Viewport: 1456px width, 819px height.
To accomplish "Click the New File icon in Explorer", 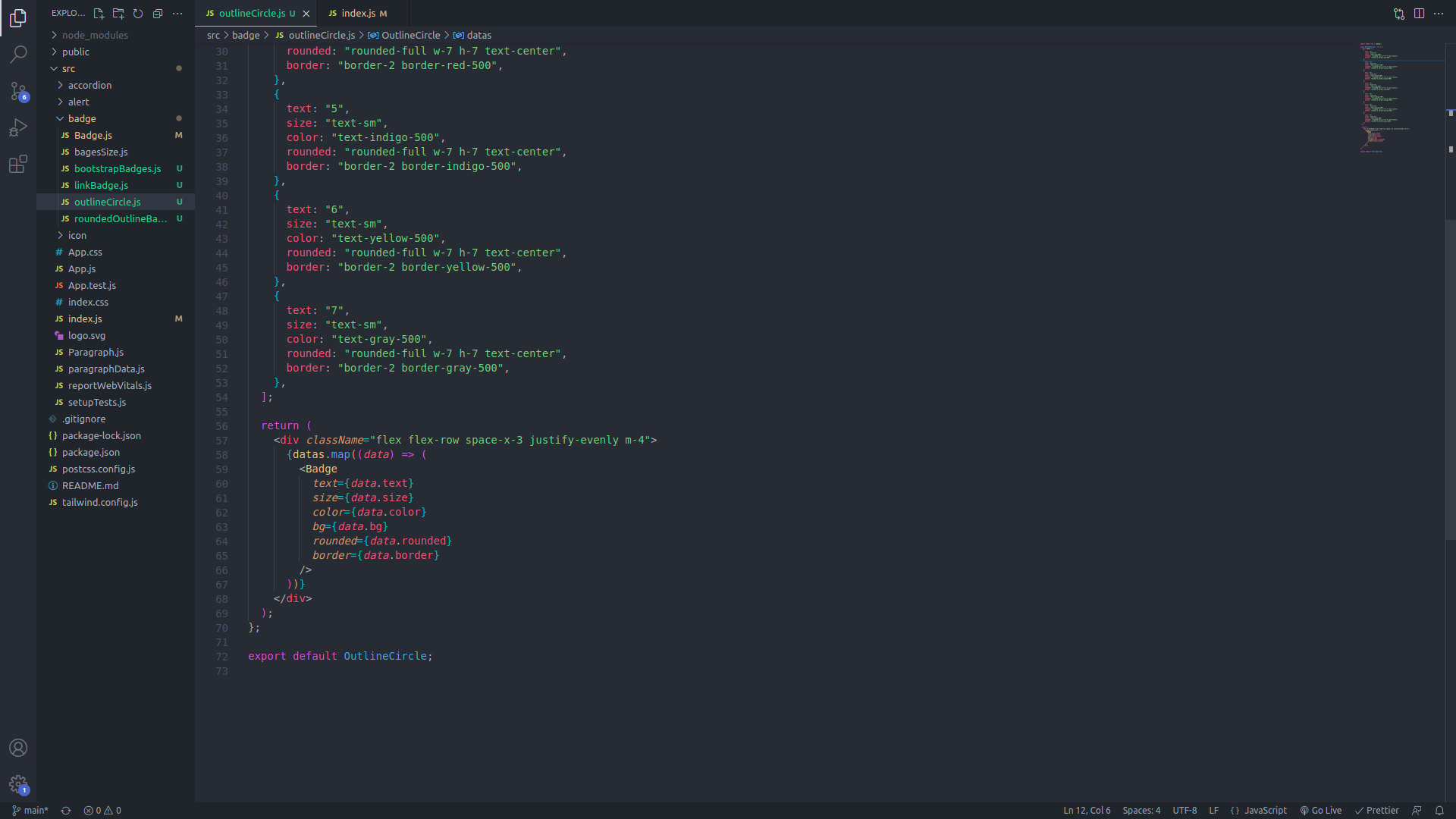I will [x=99, y=13].
